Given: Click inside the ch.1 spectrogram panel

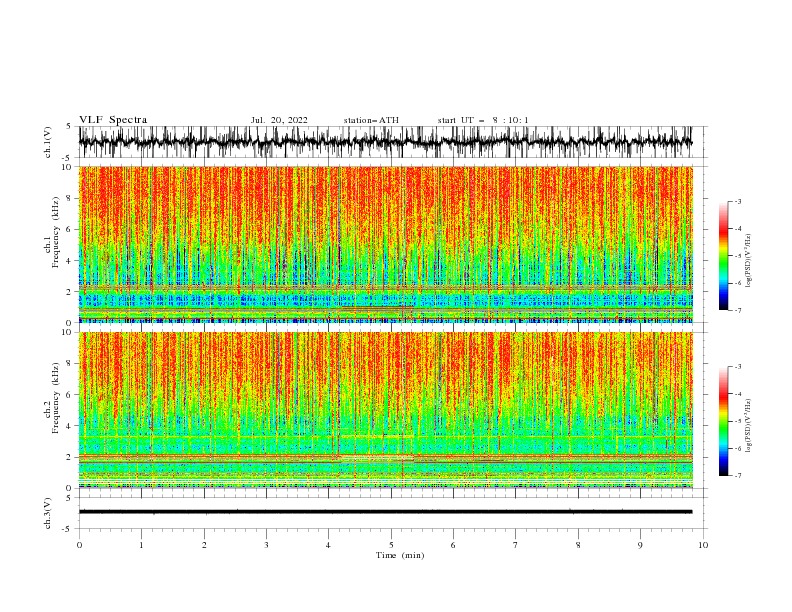Looking at the screenshot, I should (385, 244).
